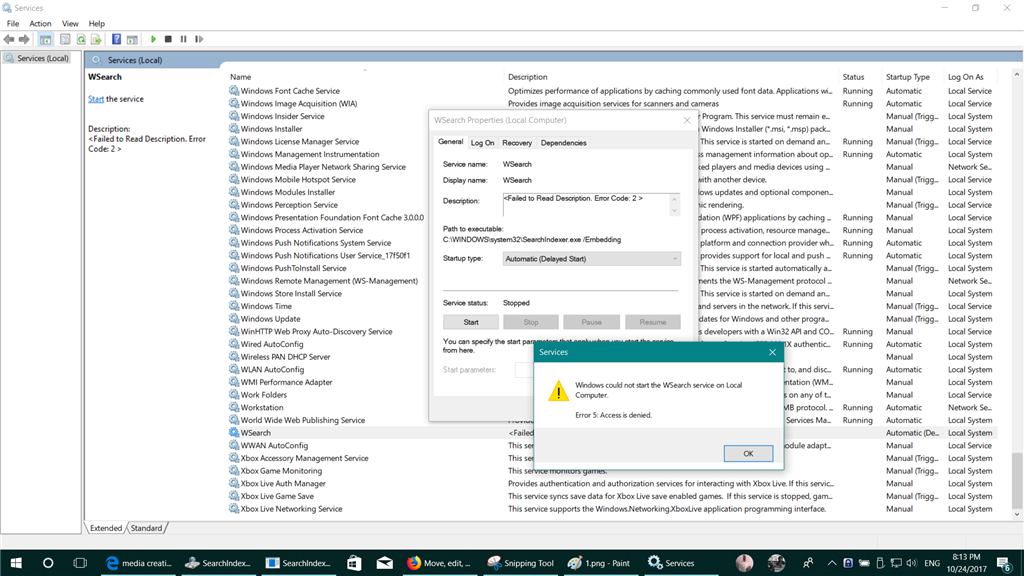Open the Microsoft Store taskbar icon
This screenshot has height=576, width=1024.
(x=354, y=563)
